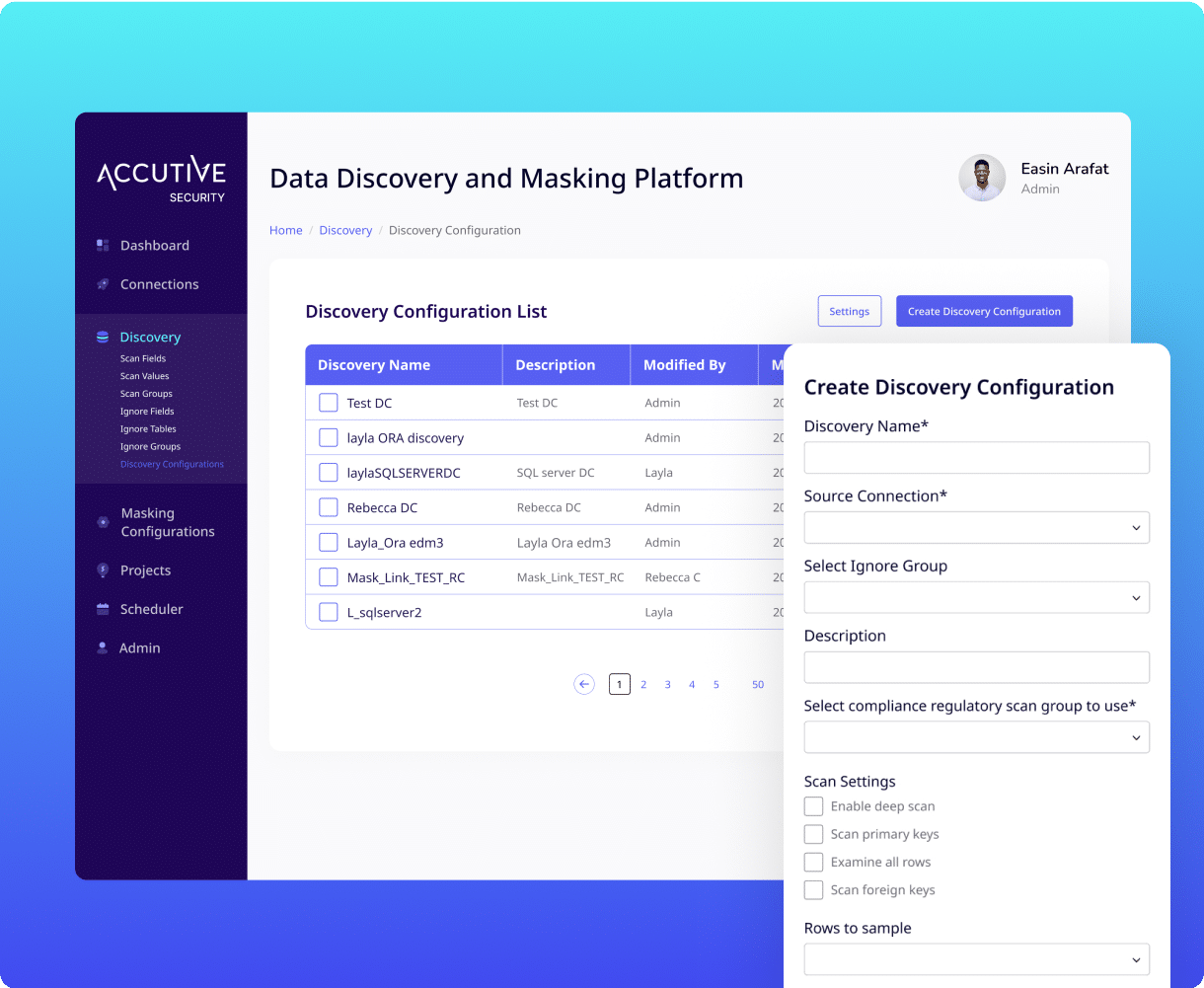
Task: Check the Scan primary keys option
Action: pyautogui.click(x=813, y=834)
